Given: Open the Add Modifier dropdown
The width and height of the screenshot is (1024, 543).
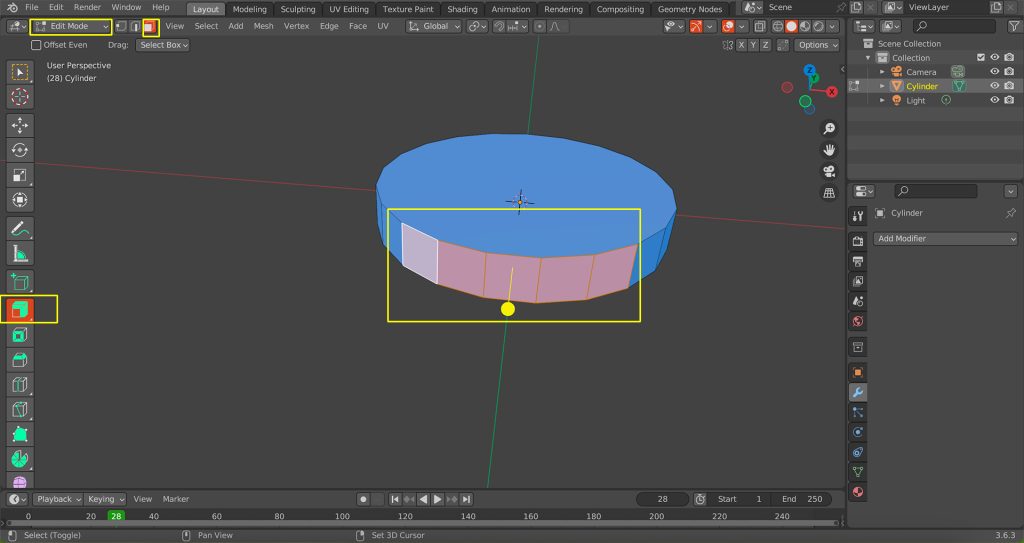Looking at the screenshot, I should (946, 239).
